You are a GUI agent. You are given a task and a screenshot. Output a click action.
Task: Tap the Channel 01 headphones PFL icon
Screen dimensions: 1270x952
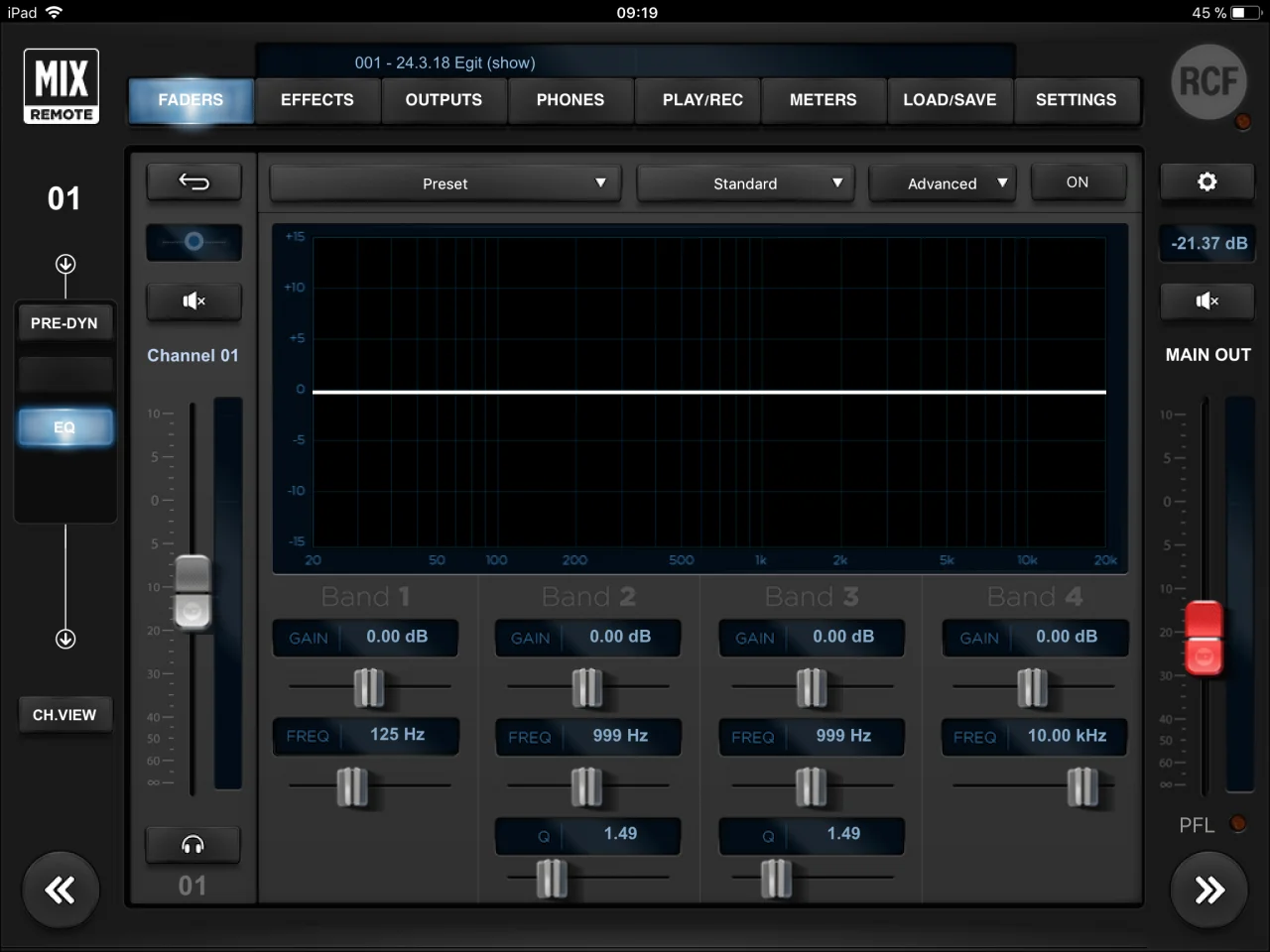(192, 845)
